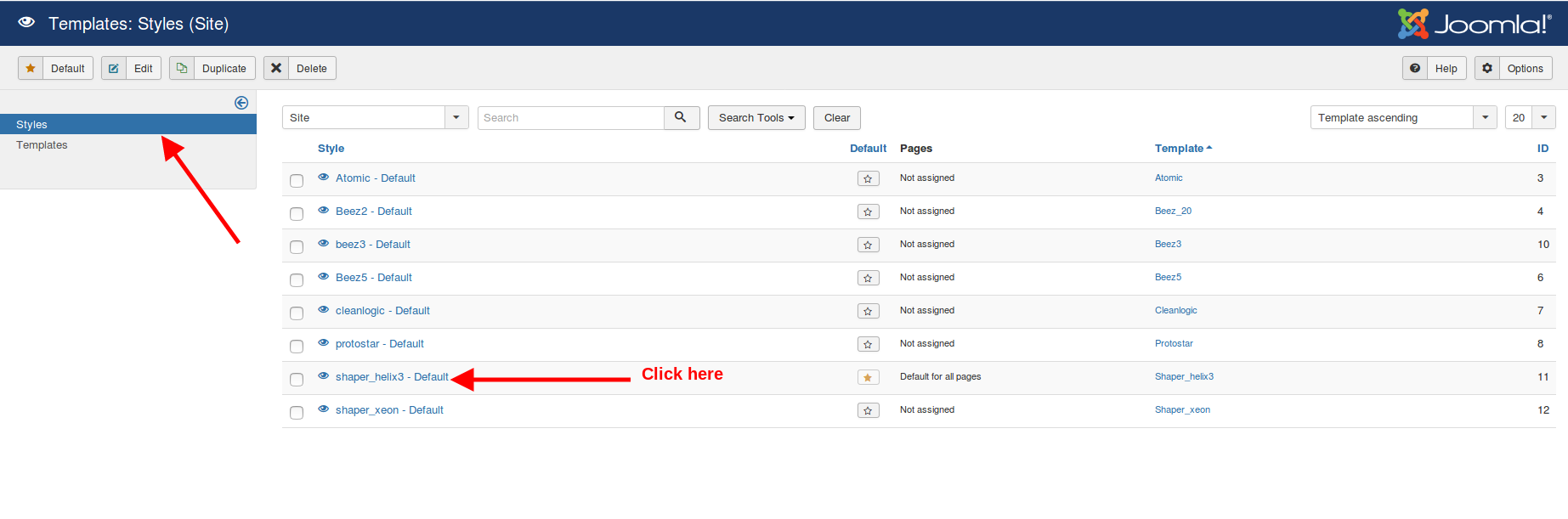This screenshot has width=1568, height=519.
Task: Click the default star for protostar - Default
Action: tap(868, 344)
